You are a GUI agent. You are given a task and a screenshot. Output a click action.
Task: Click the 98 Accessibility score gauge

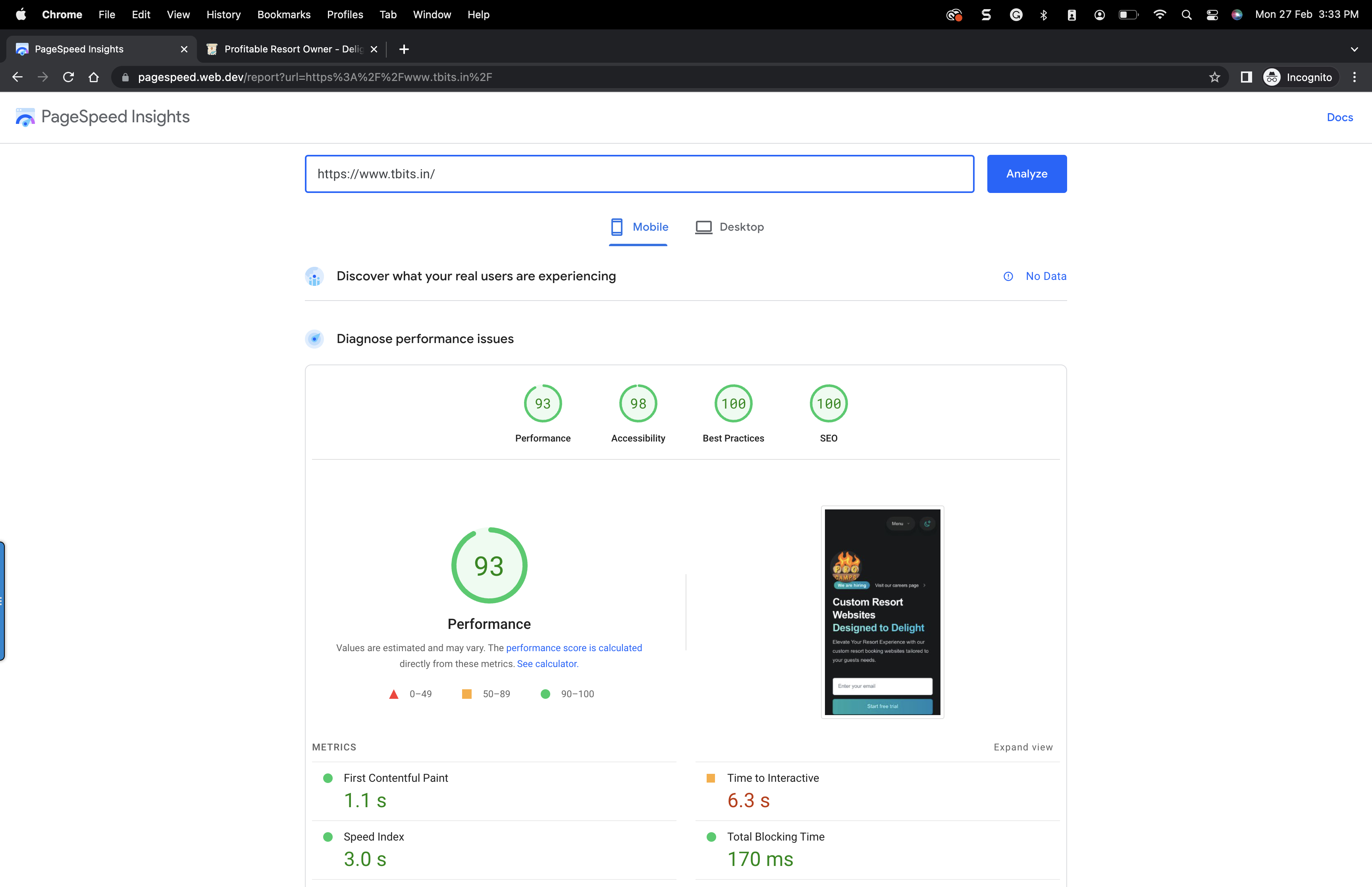tap(638, 404)
